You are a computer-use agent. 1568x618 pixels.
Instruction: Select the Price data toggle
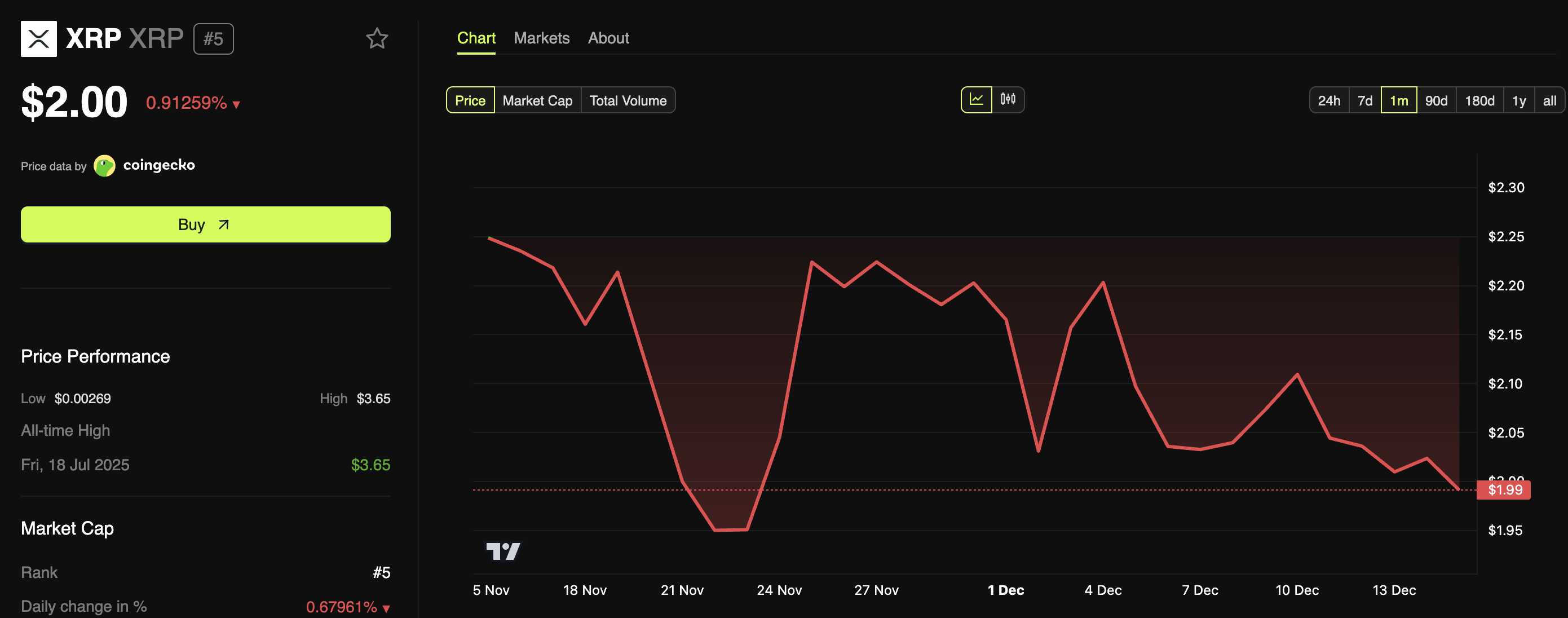click(470, 100)
